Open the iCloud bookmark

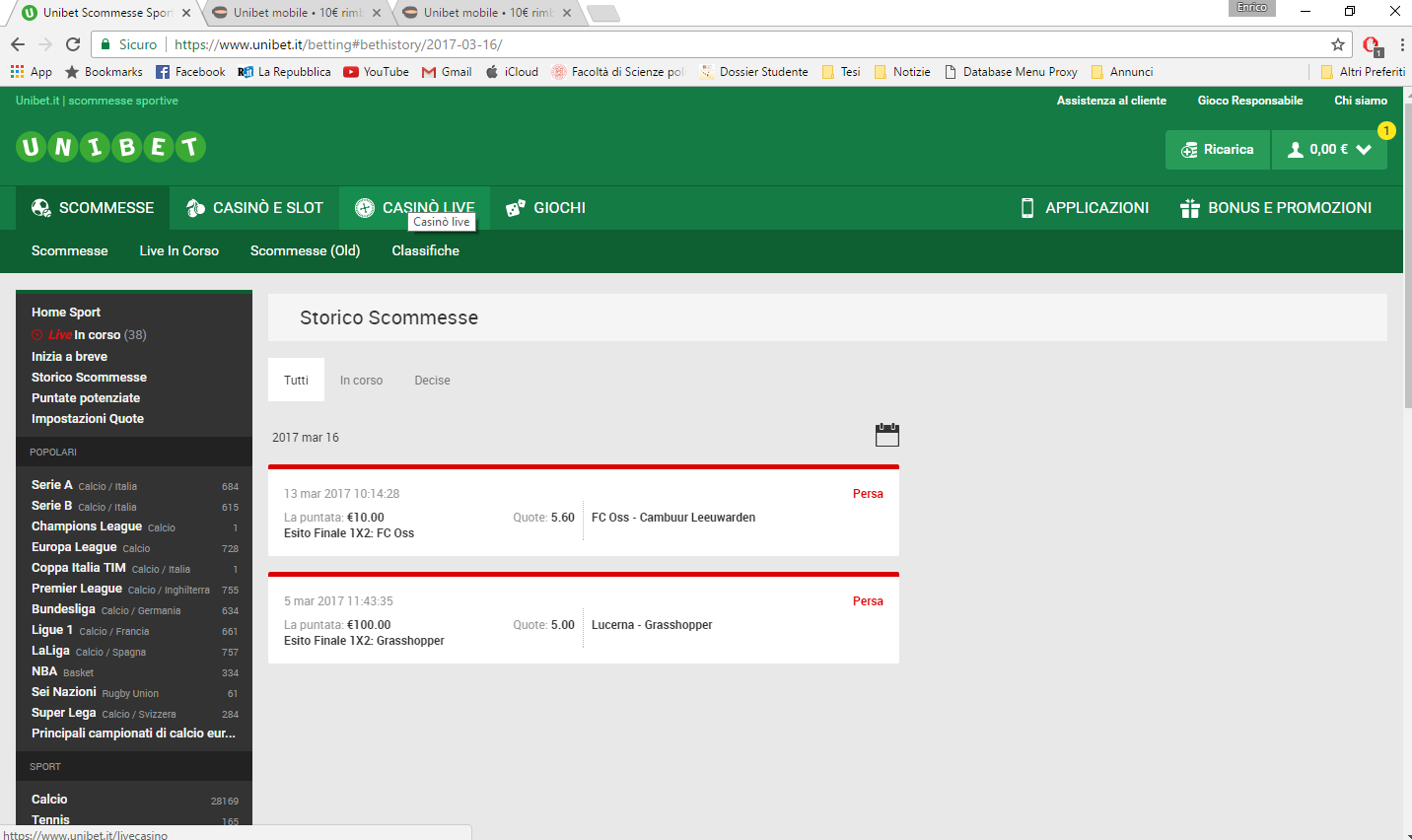point(512,72)
